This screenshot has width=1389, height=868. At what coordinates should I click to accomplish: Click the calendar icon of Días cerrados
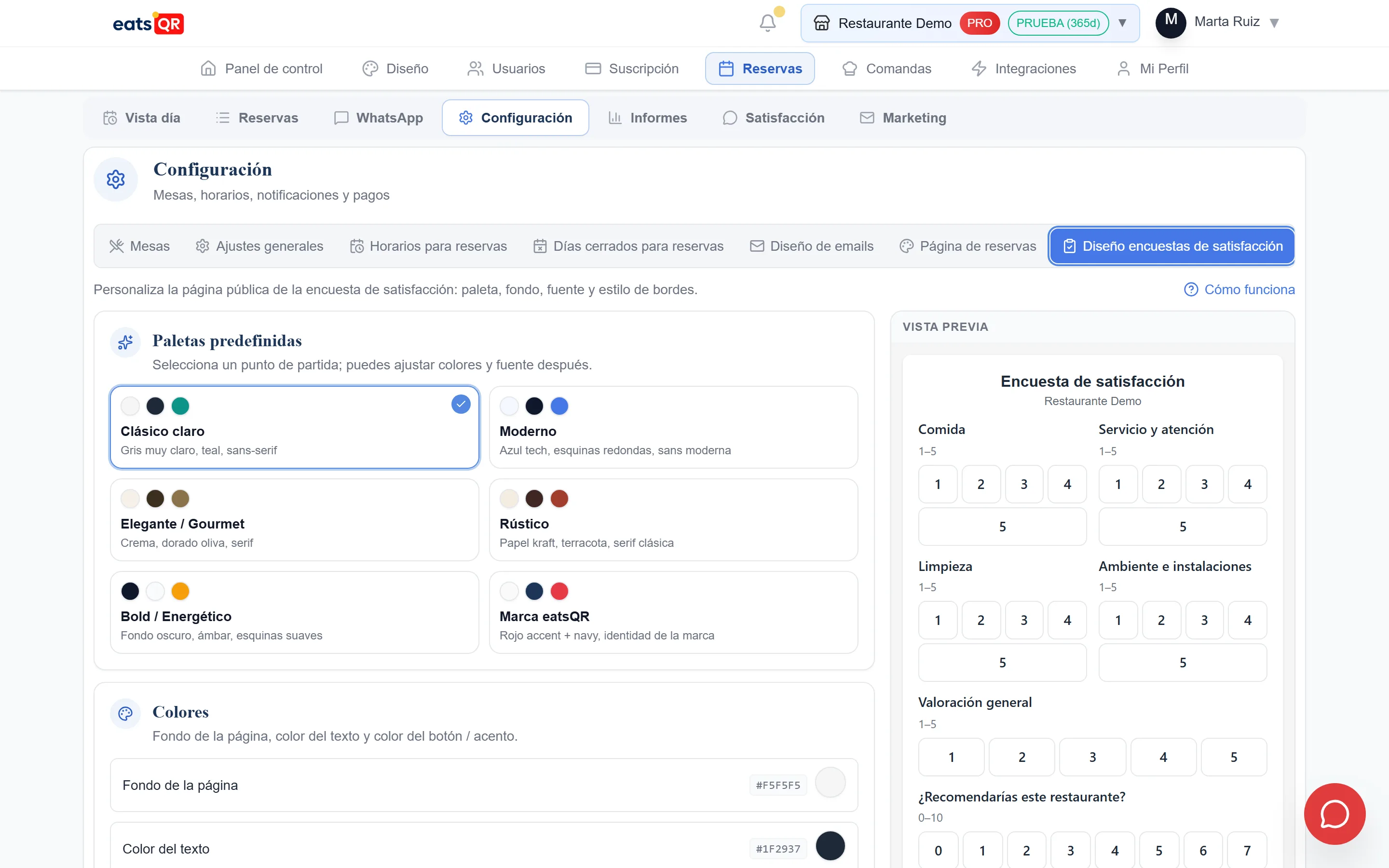[540, 246]
